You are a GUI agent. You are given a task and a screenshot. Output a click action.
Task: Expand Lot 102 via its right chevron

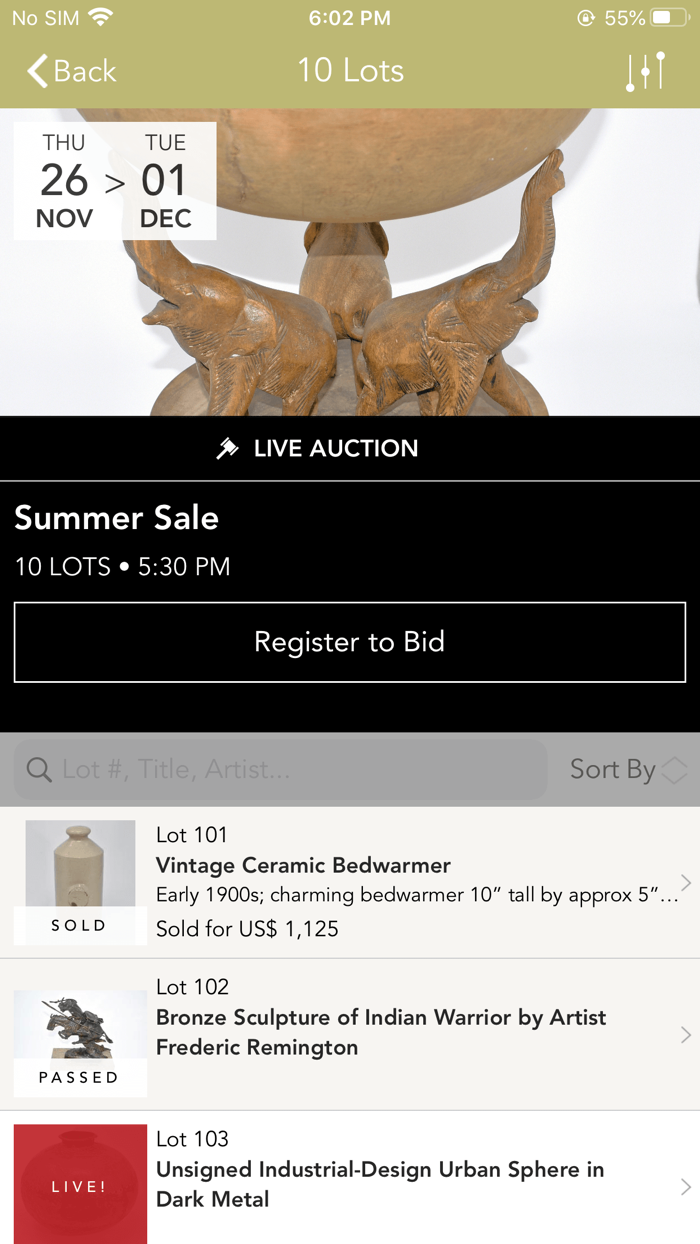coord(684,1034)
